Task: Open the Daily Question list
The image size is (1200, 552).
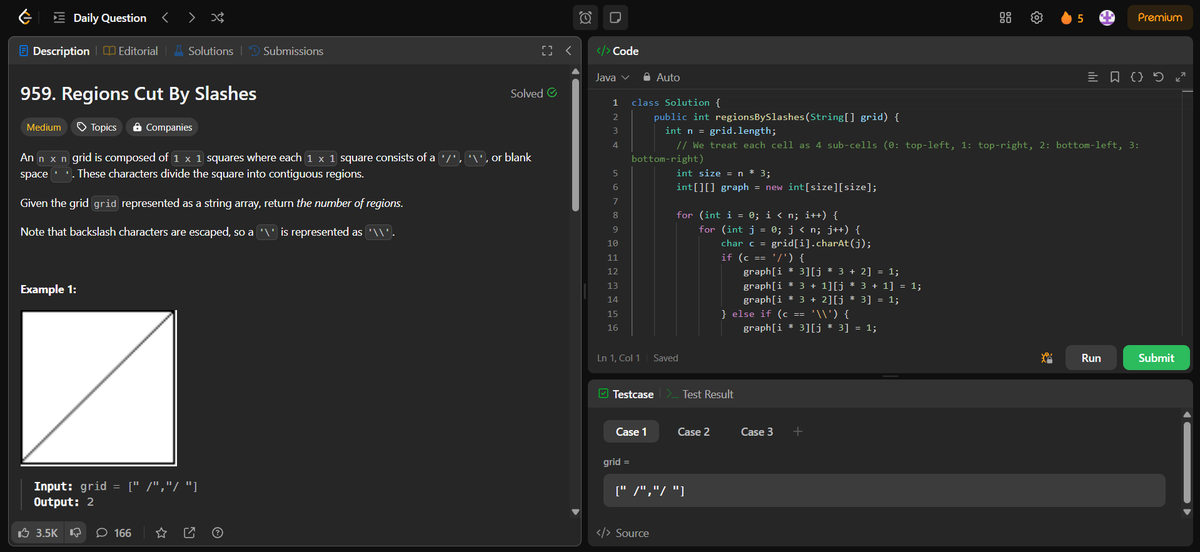Action: [99, 18]
